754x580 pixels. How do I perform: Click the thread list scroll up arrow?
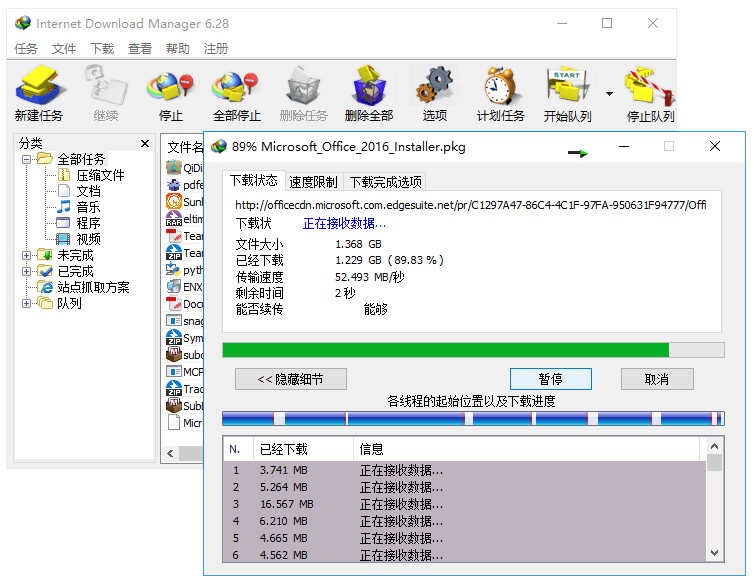(x=715, y=446)
